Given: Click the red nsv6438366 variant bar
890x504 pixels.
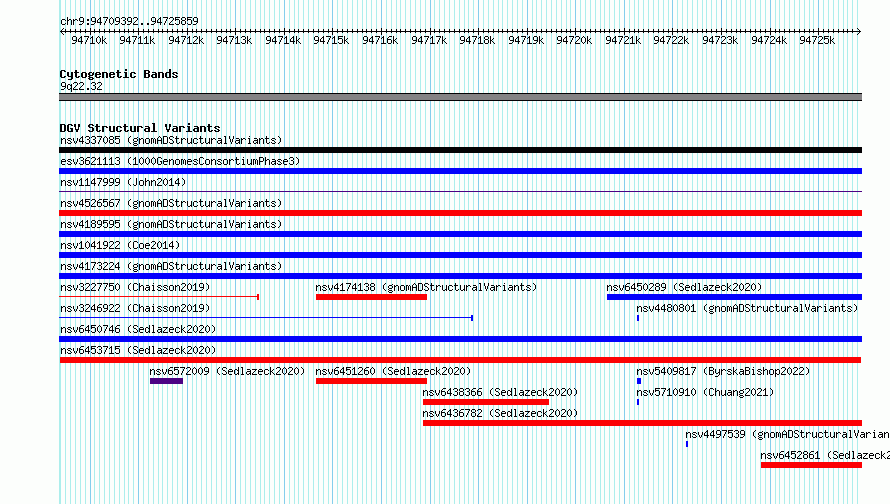Looking at the screenshot, I should (486, 402).
